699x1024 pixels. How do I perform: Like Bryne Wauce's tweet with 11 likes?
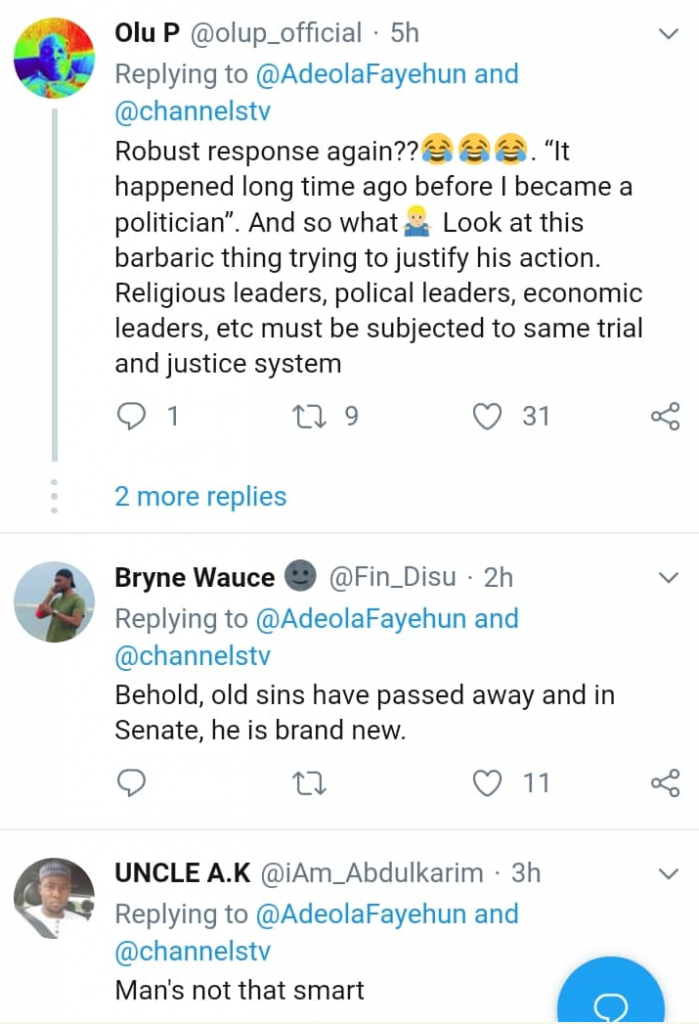pyautogui.click(x=487, y=783)
